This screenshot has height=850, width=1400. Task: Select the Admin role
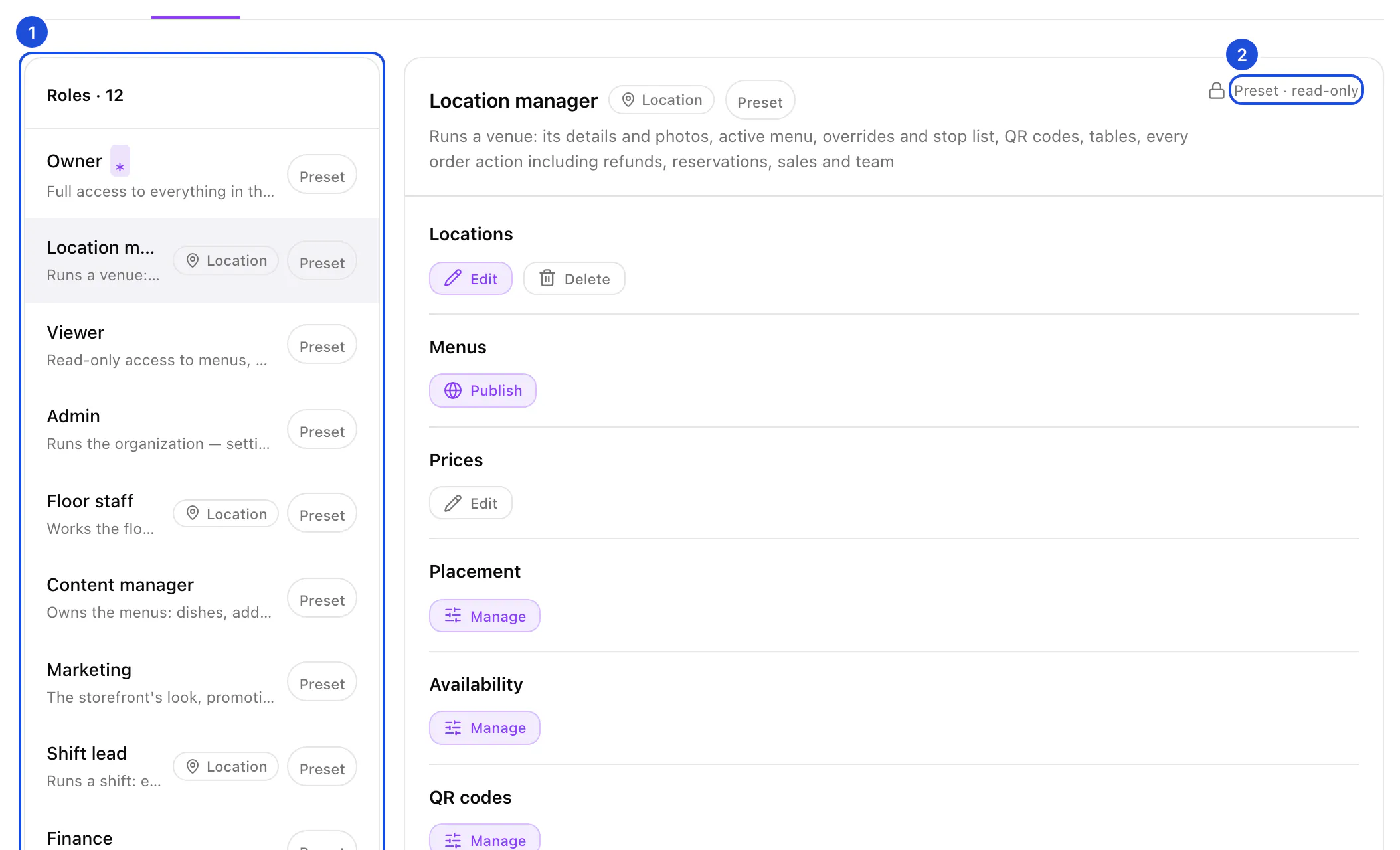(x=202, y=429)
